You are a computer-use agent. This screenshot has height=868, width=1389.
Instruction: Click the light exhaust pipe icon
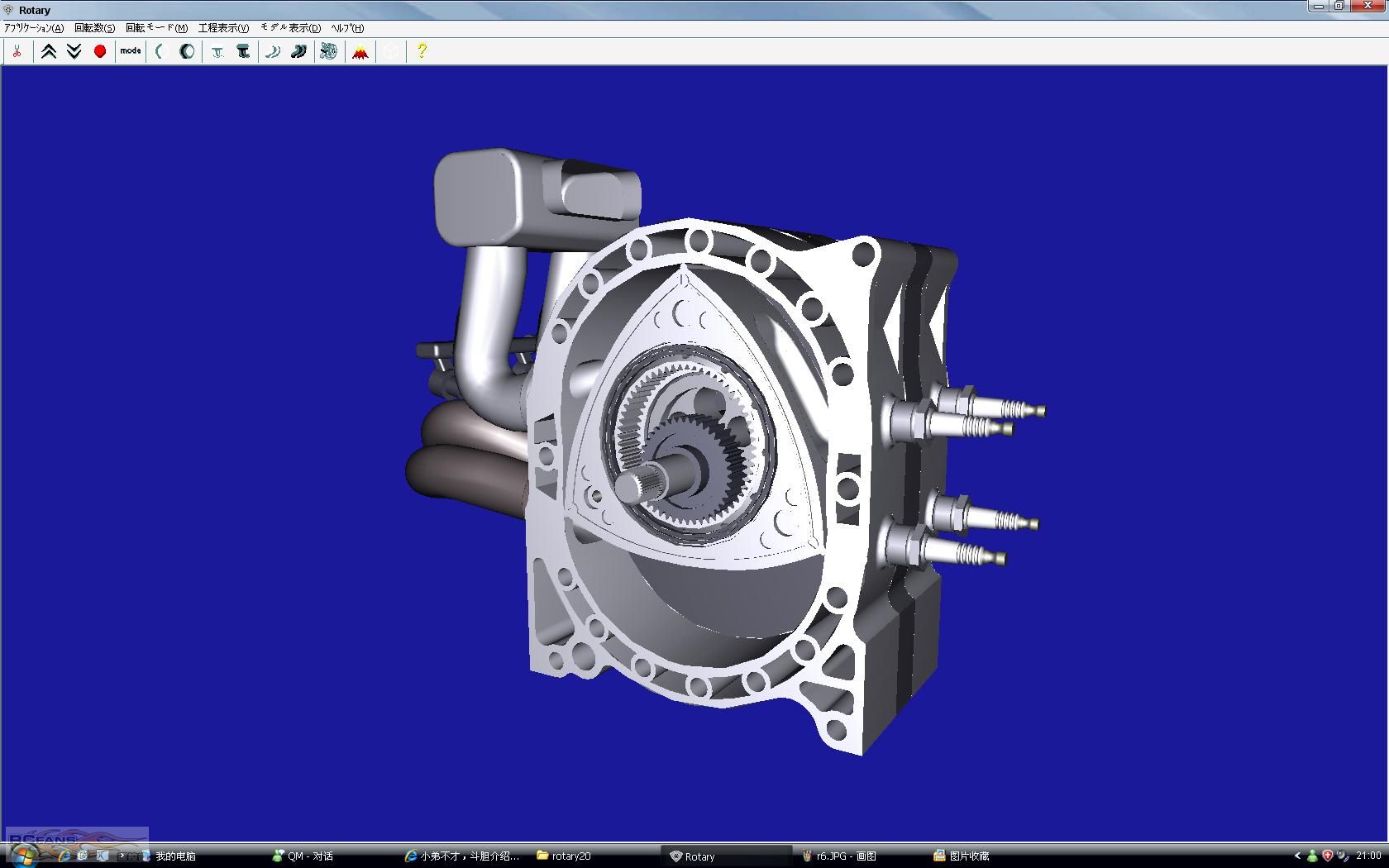click(x=273, y=51)
